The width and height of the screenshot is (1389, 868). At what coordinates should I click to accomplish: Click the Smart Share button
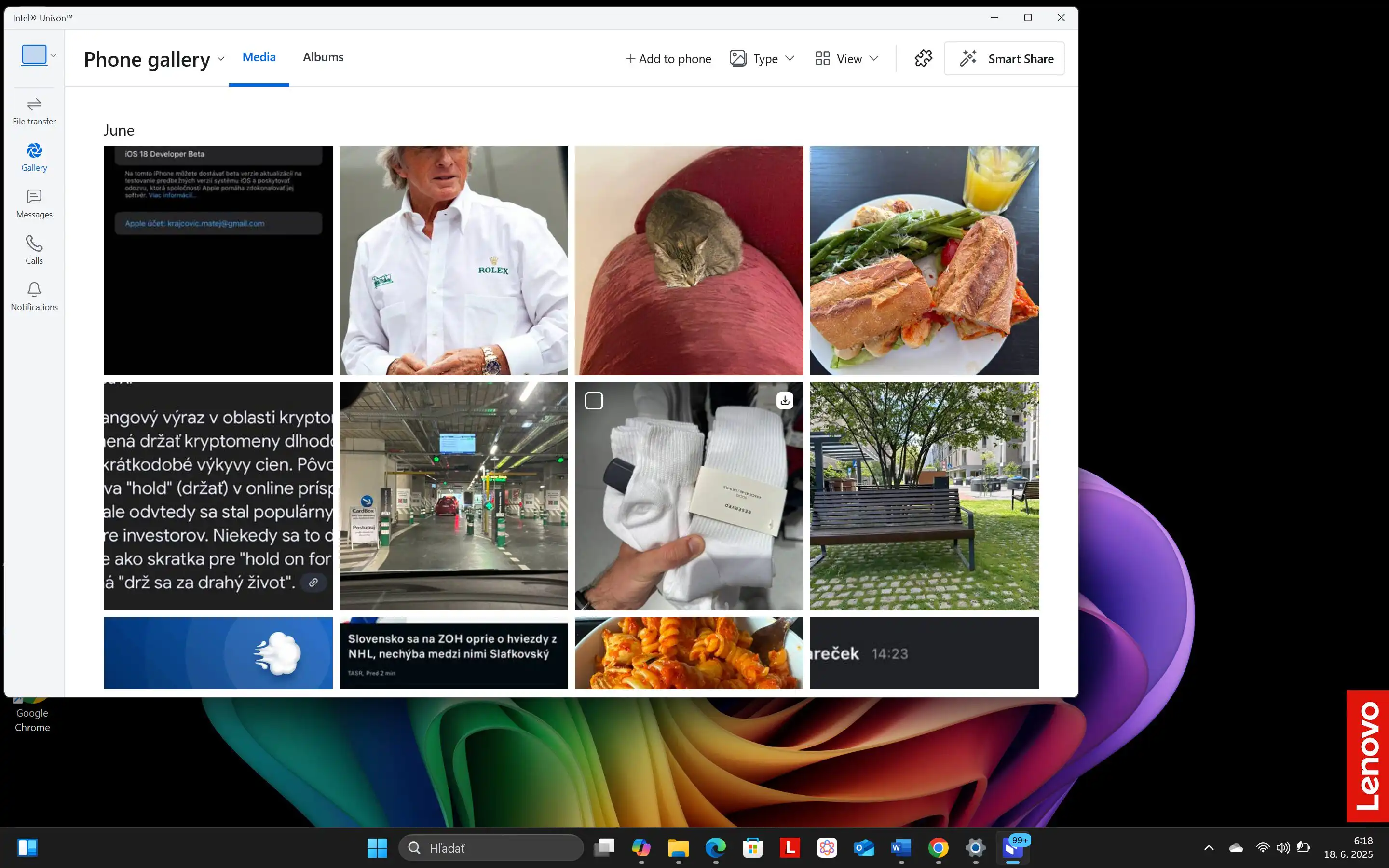point(1004,58)
